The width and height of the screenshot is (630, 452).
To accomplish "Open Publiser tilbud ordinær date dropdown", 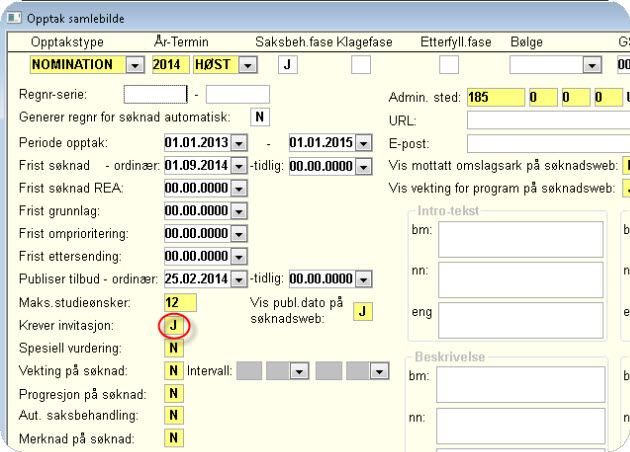I will (239, 279).
